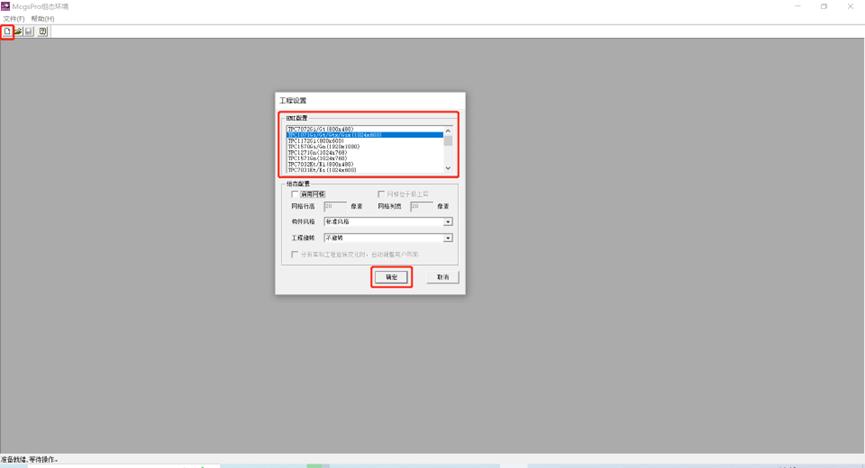Toggle the disabled checkbox above the 确定 button
Image resolution: width=865 pixels, height=468 pixels.
[295, 254]
